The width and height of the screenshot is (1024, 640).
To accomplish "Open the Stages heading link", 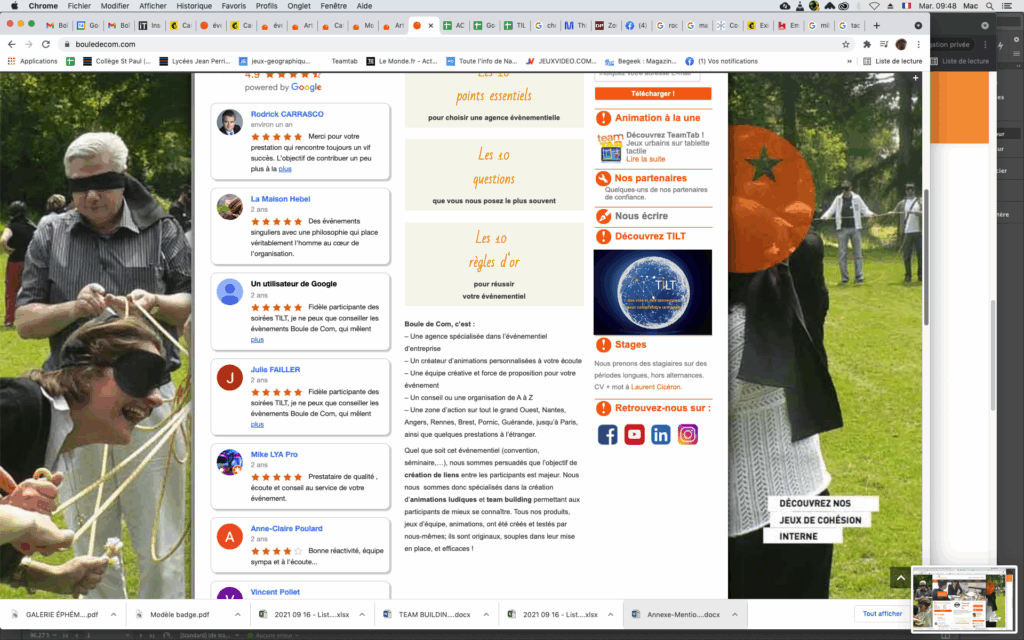I will (630, 345).
